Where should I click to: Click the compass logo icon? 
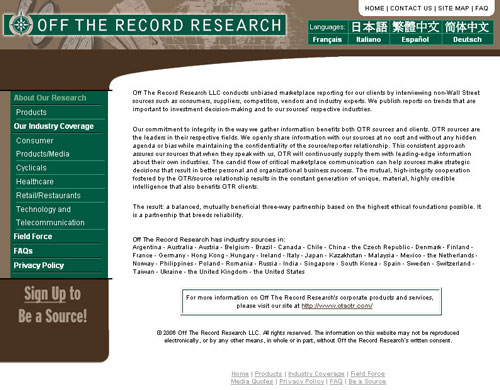(21, 25)
